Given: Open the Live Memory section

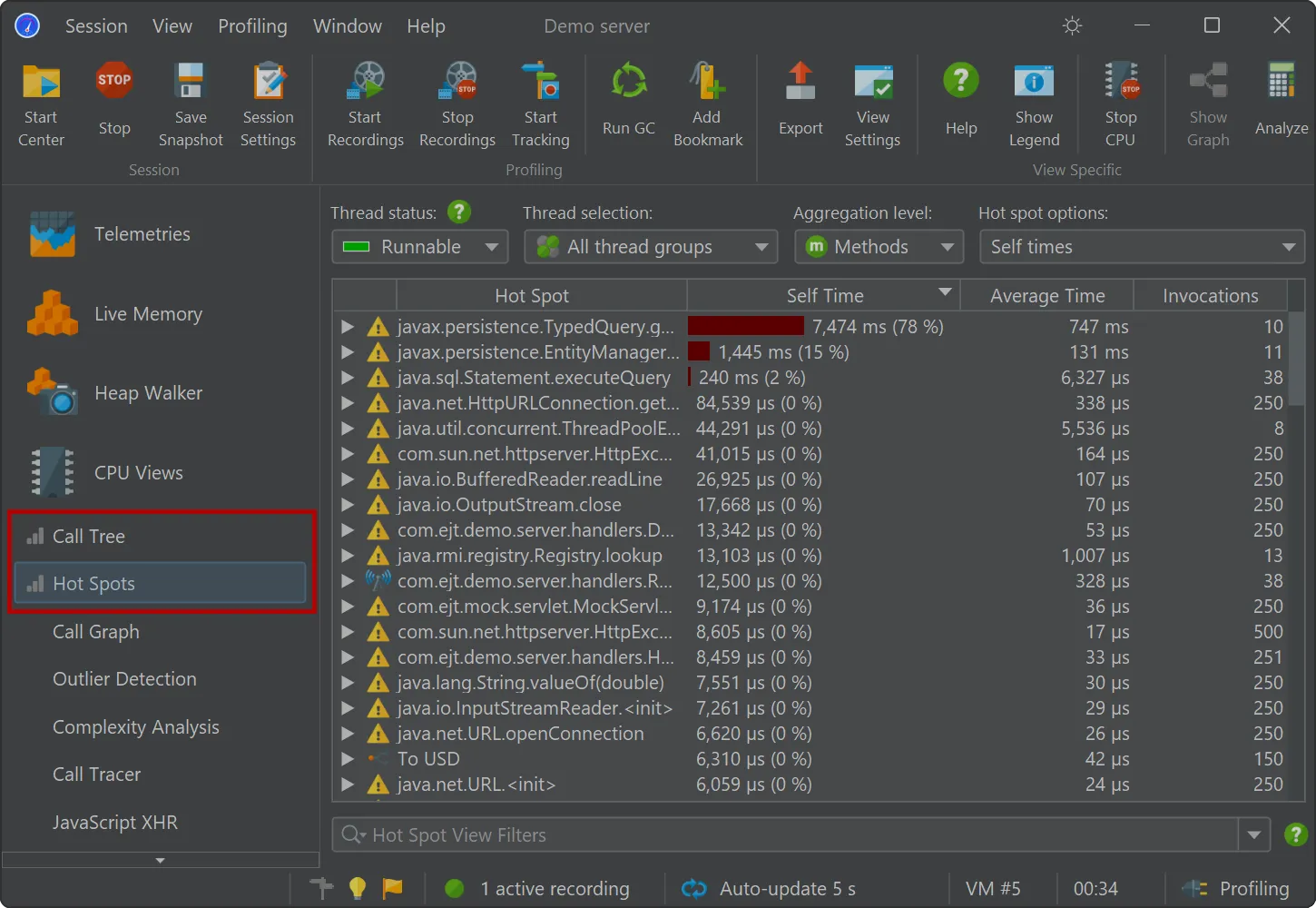Looking at the screenshot, I should pos(161,314).
